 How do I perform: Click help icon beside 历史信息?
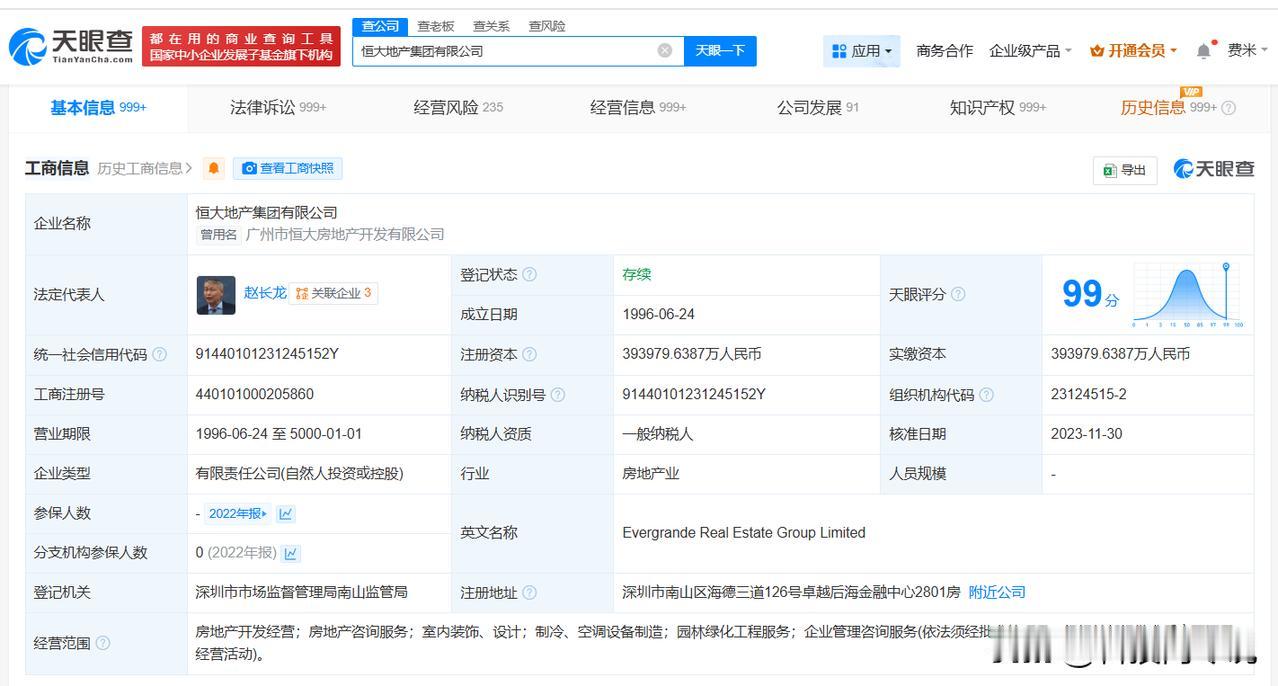[x=1229, y=108]
